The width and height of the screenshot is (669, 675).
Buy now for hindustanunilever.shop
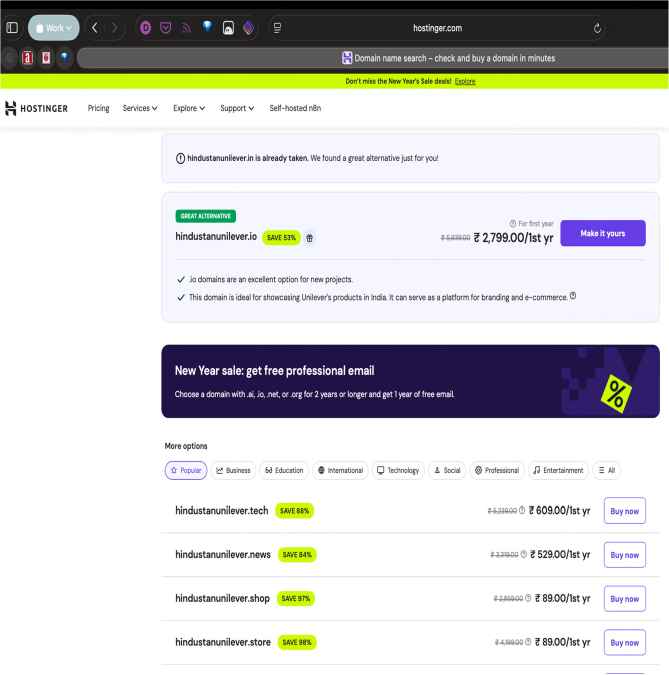click(625, 599)
